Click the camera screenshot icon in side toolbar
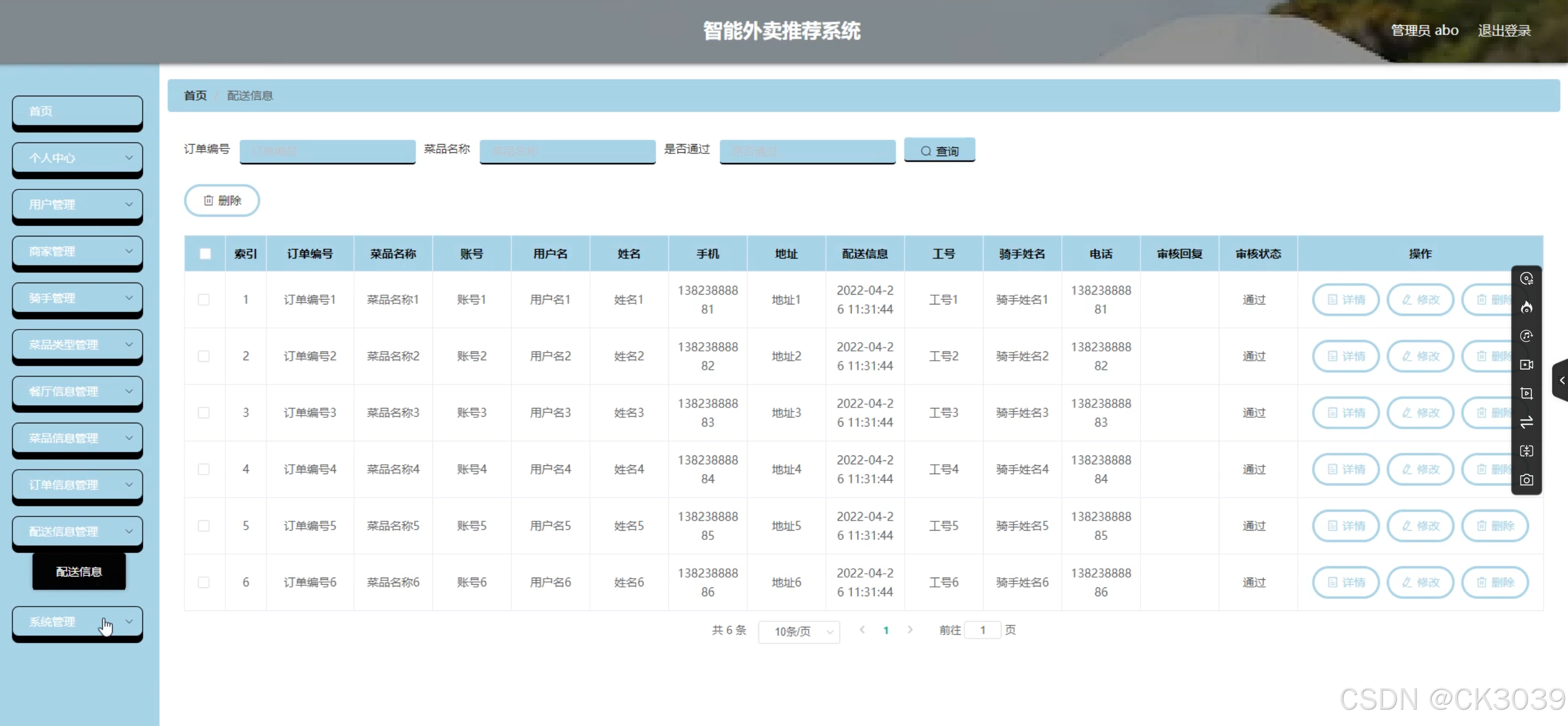 1526,480
